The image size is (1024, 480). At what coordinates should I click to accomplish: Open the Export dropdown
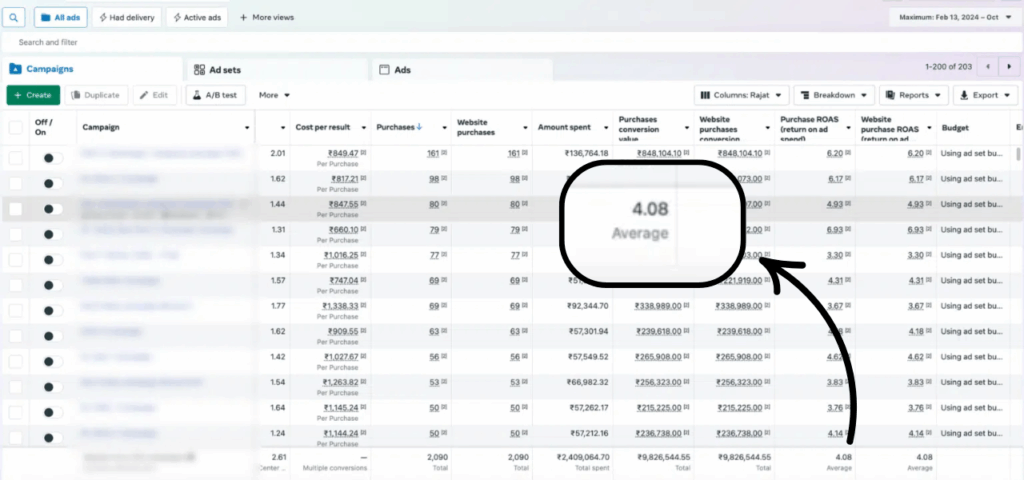tap(985, 95)
